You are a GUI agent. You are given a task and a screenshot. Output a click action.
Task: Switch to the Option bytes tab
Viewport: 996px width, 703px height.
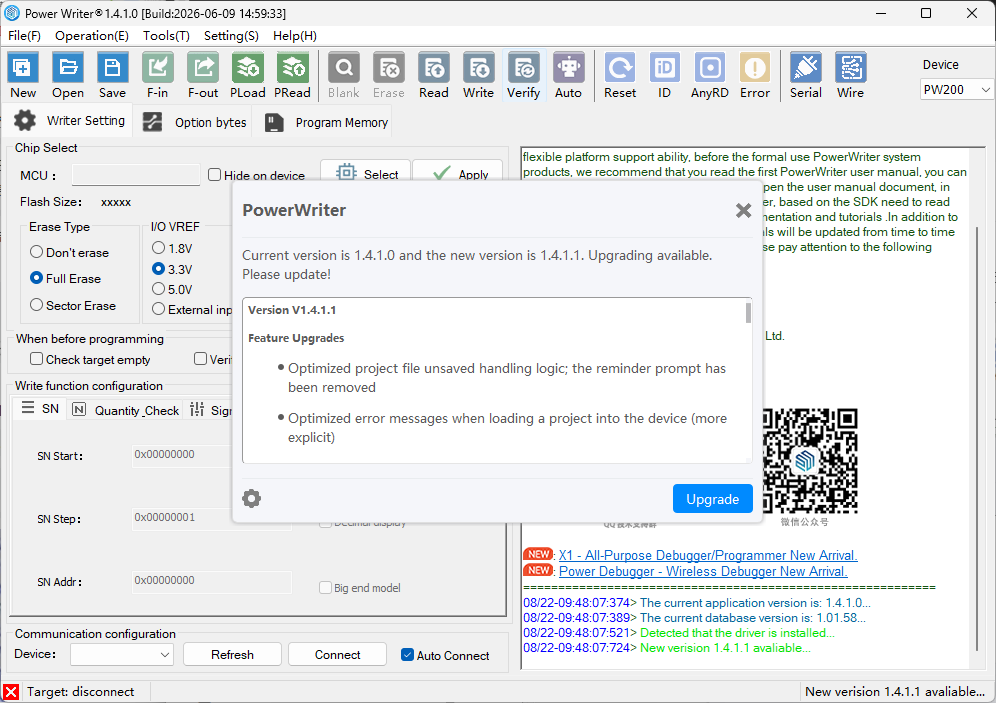[x=194, y=122]
